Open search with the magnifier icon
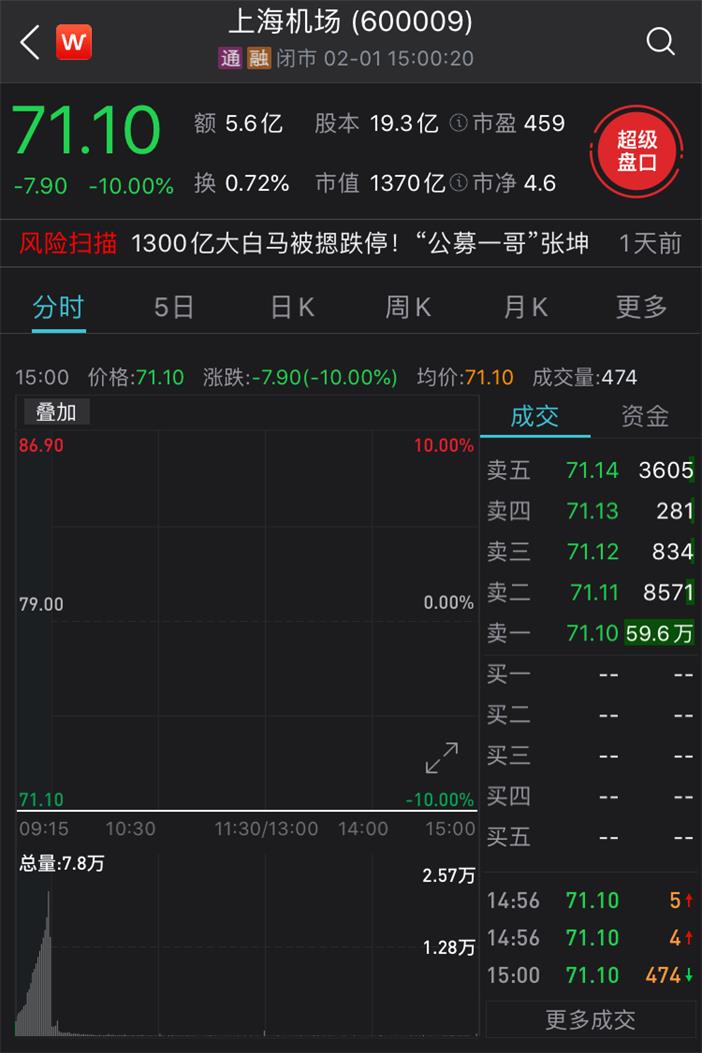This screenshot has height=1053, width=702. (x=660, y=42)
